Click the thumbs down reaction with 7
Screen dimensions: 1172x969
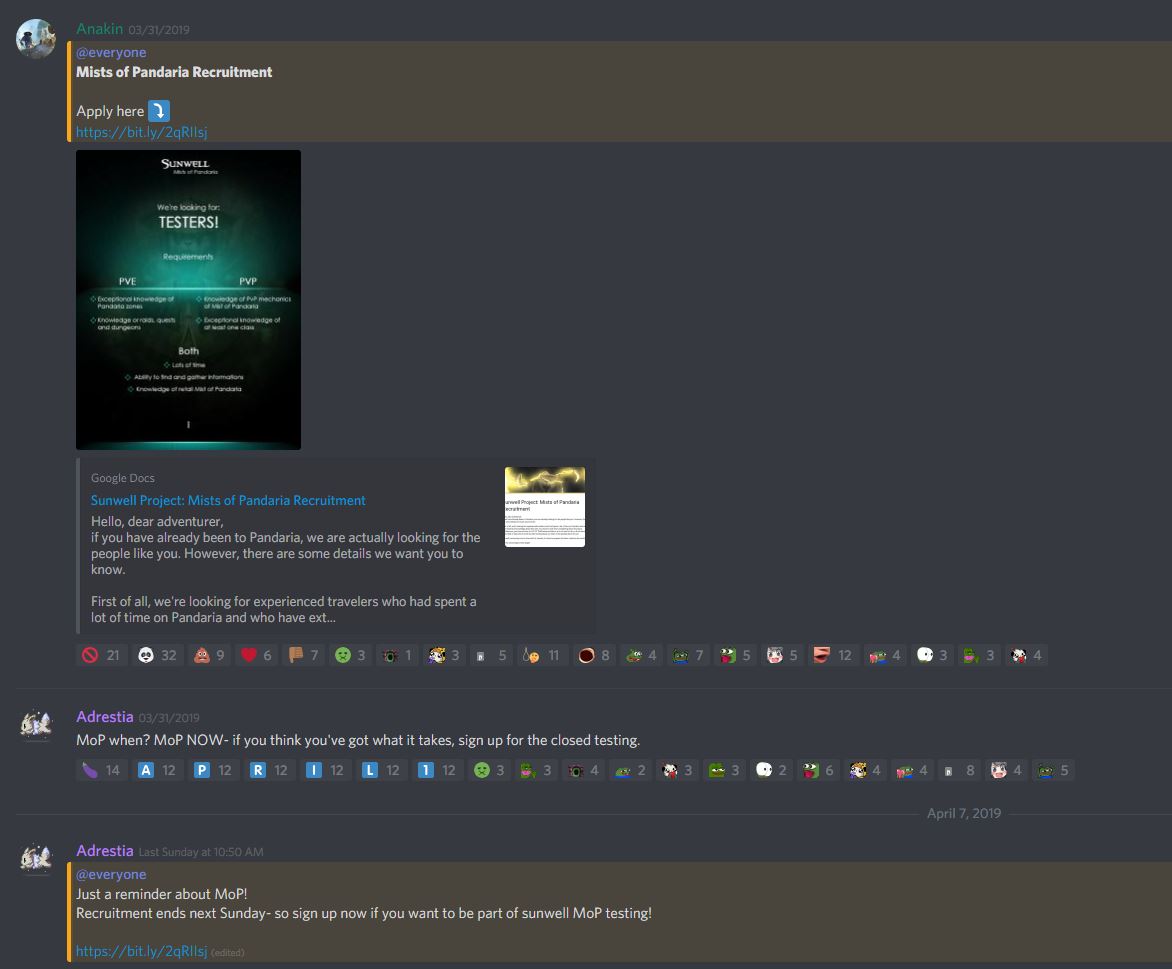[x=304, y=655]
